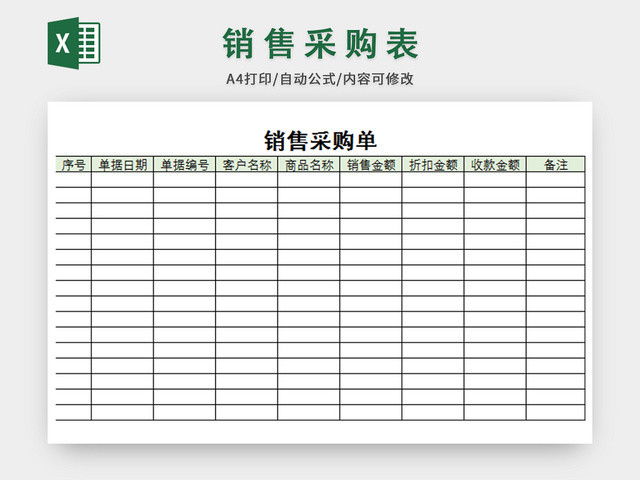Click first empty cell under 备注
This screenshot has width=640, height=480.
tap(556, 180)
